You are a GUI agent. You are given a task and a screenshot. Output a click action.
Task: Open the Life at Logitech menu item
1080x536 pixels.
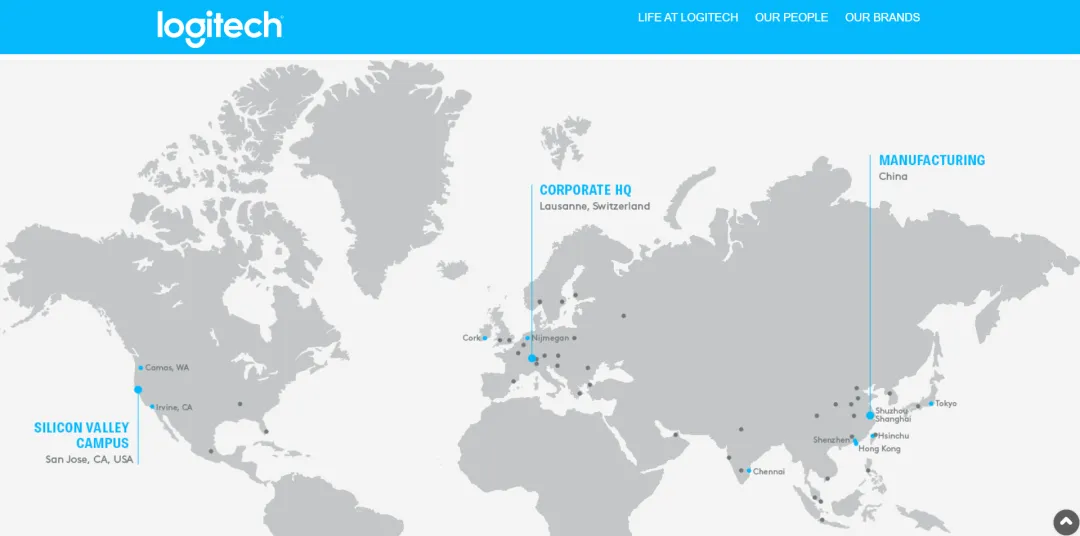coord(687,17)
